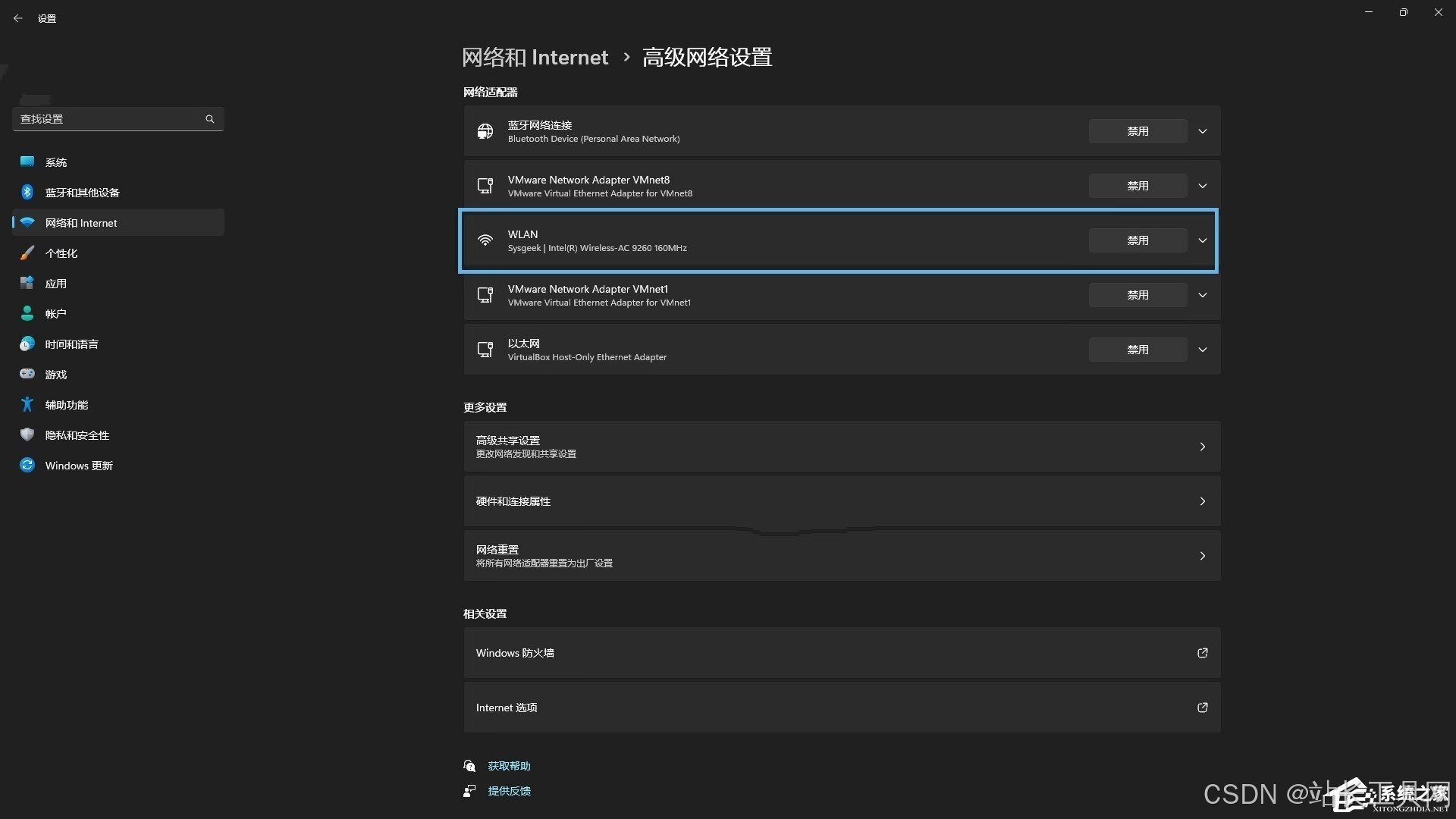Image resolution: width=1456 pixels, height=819 pixels.
Task: Disable the WLAN adapter with 禁用
Action: pos(1137,240)
